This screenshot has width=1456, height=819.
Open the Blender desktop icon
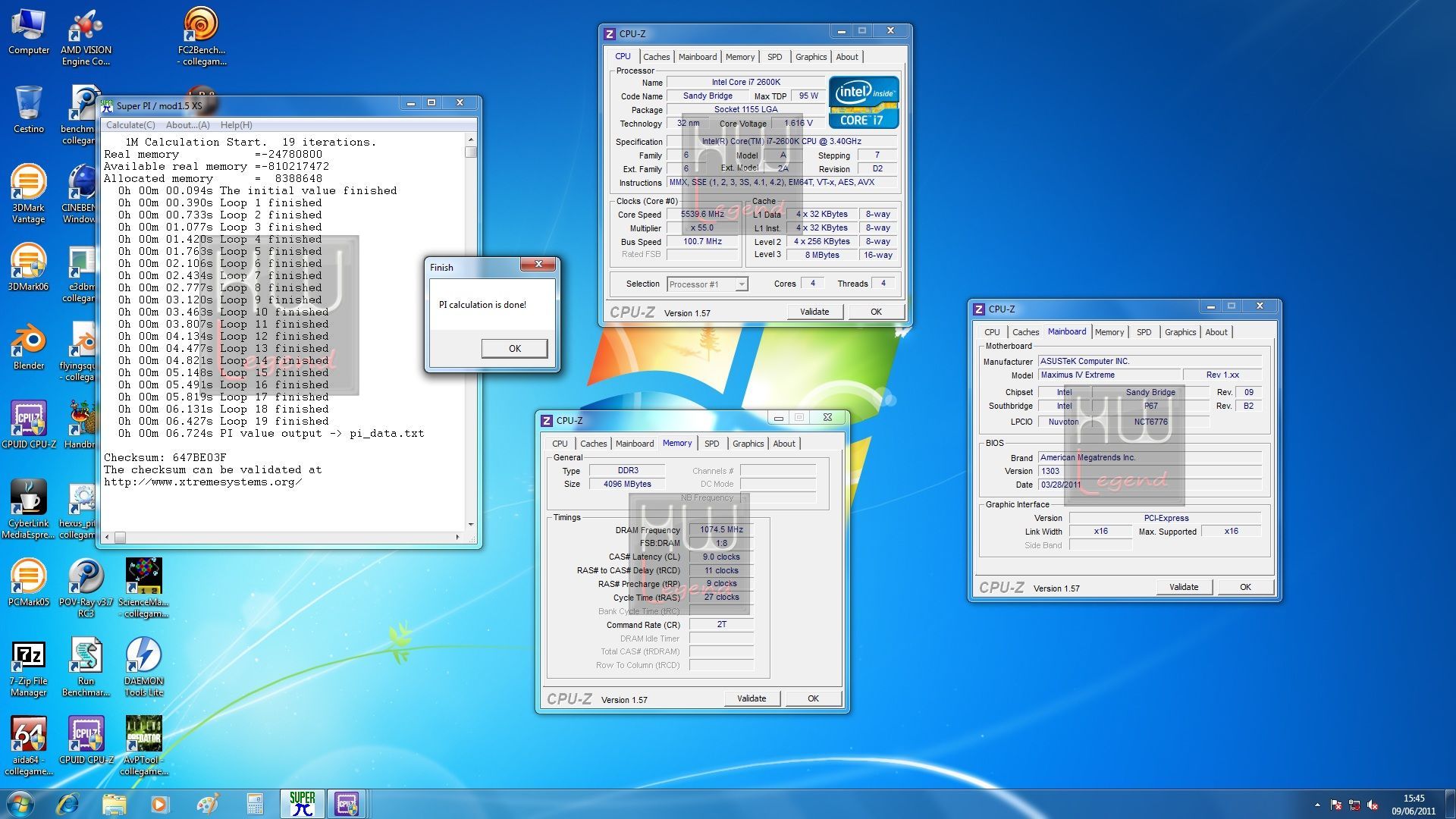click(x=29, y=346)
